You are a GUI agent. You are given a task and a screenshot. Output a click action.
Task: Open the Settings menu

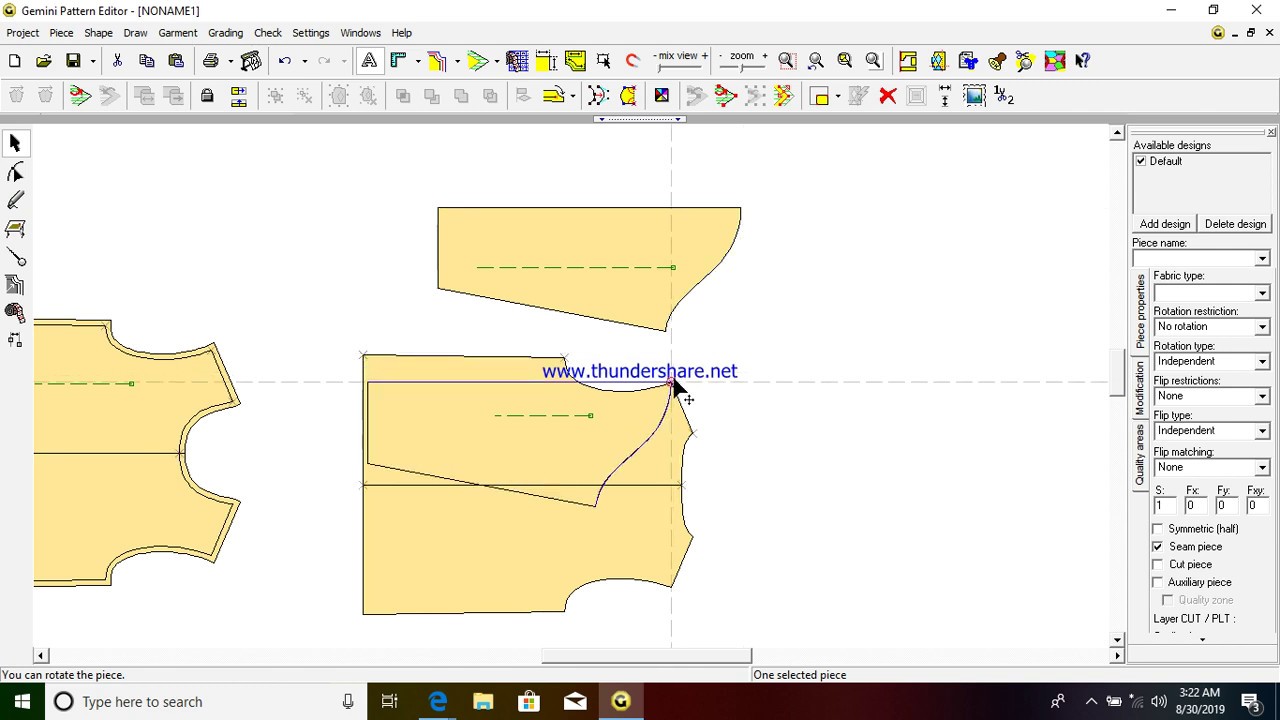point(310,33)
